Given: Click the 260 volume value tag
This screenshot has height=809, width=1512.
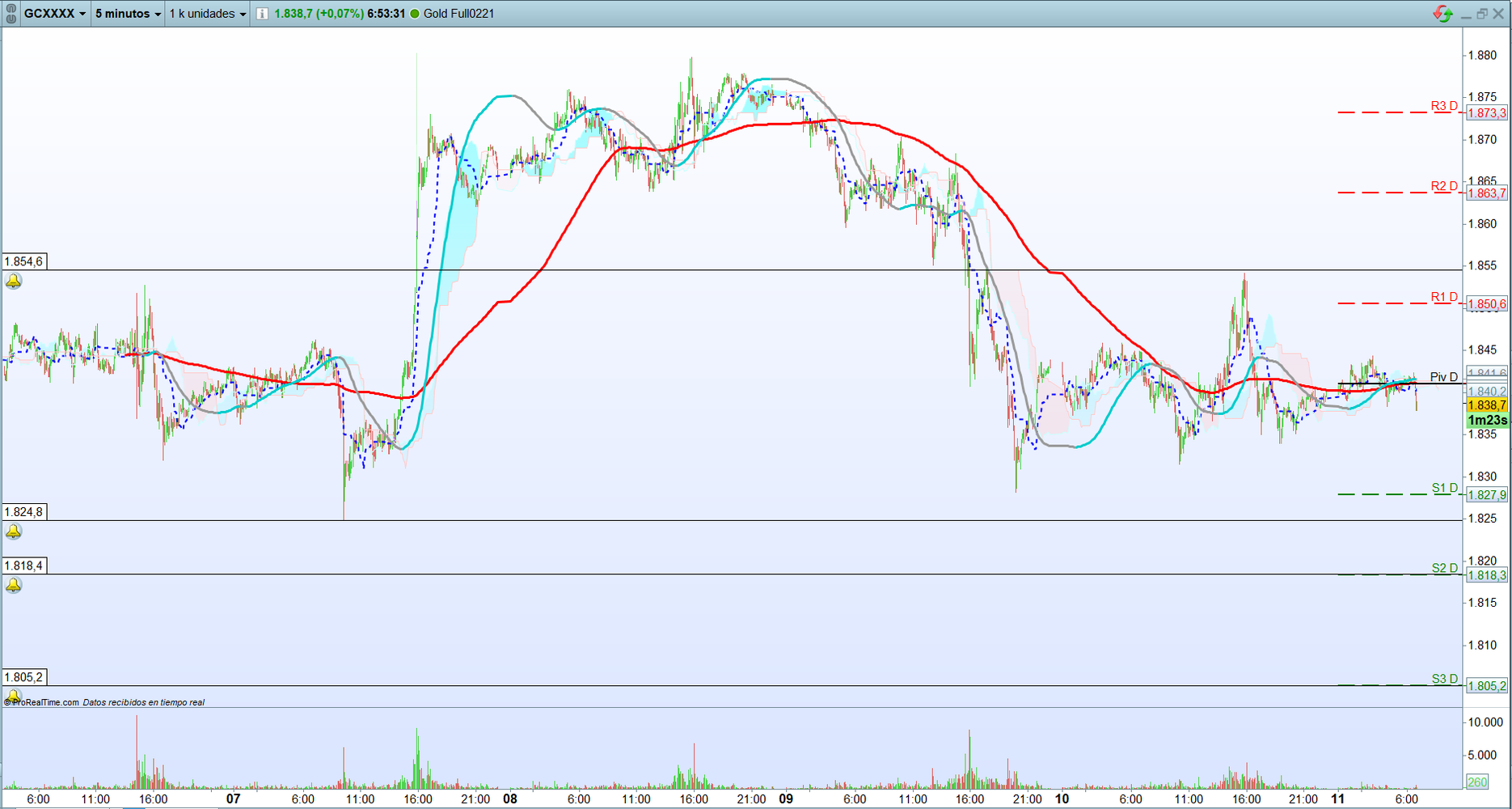Looking at the screenshot, I should click(1477, 781).
